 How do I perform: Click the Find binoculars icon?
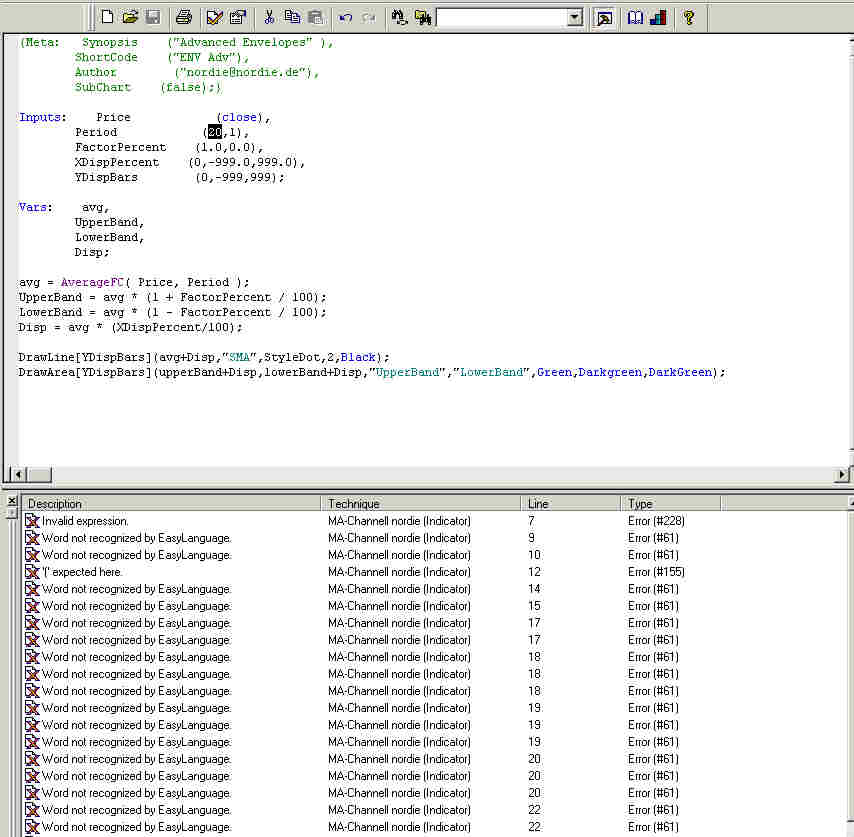(399, 17)
